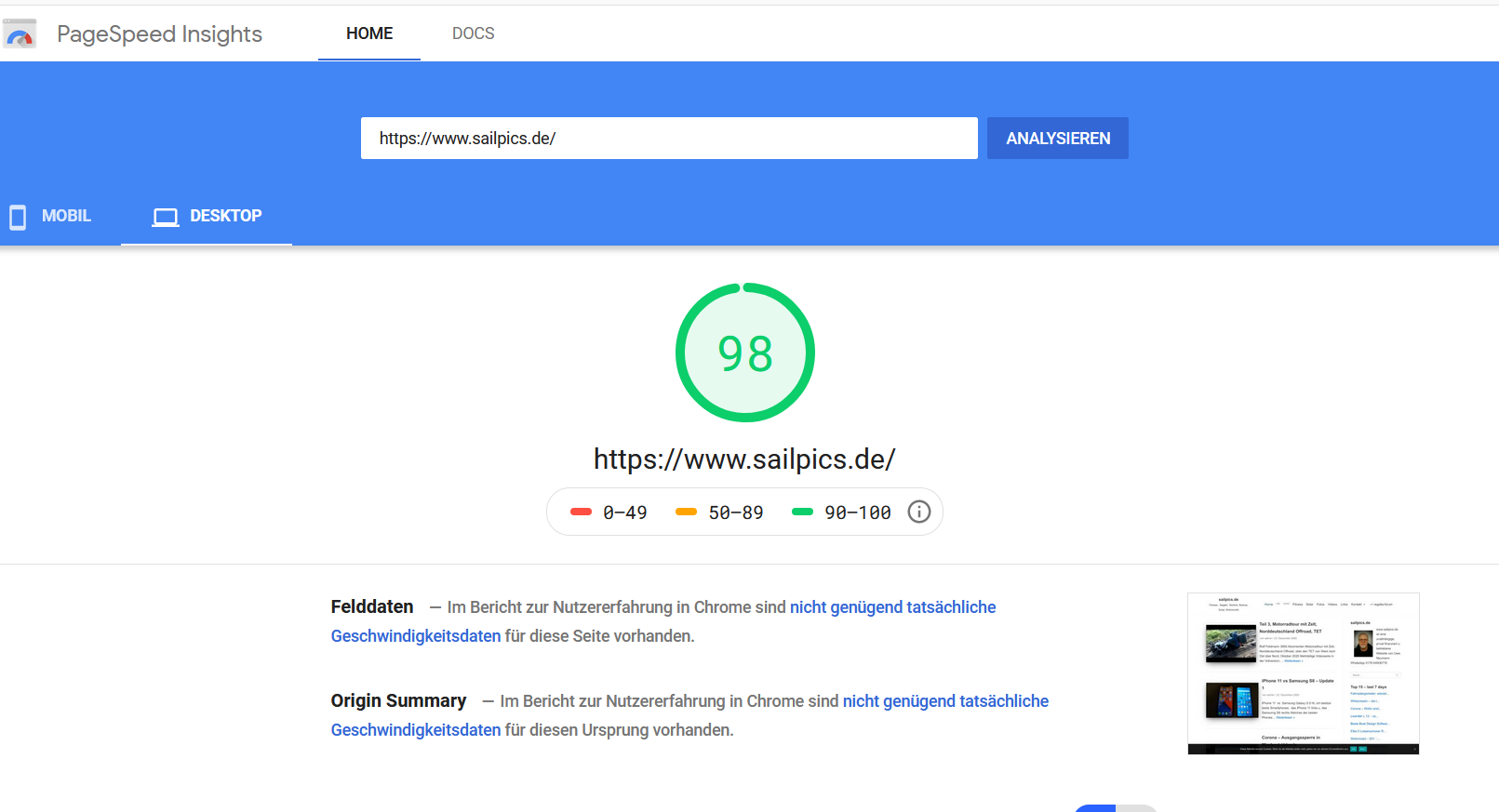Open the sailpics.de page screenshot thumbnail
The width and height of the screenshot is (1499, 812).
coord(1304,673)
